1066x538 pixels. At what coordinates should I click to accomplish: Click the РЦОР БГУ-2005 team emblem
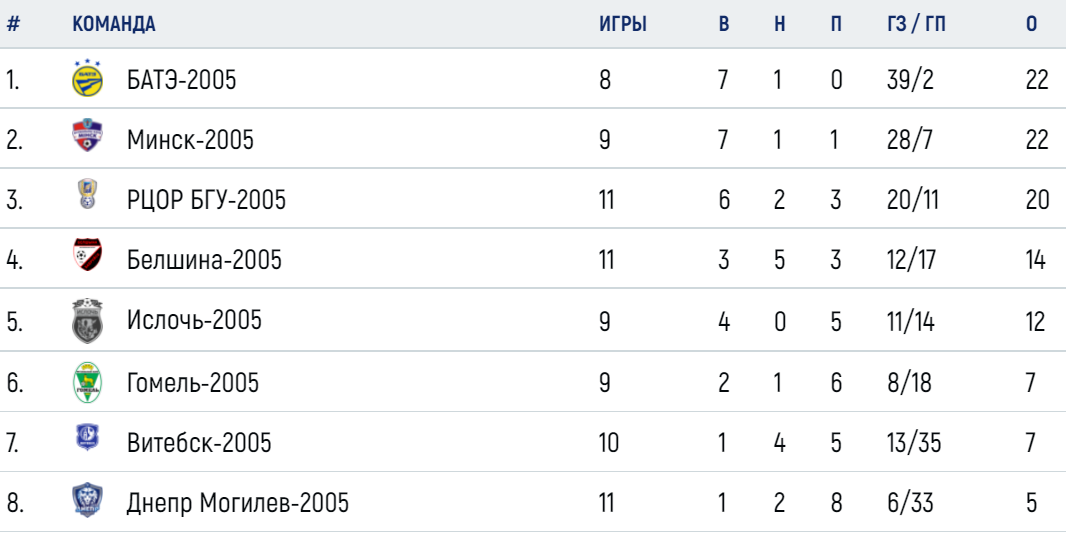(87, 193)
